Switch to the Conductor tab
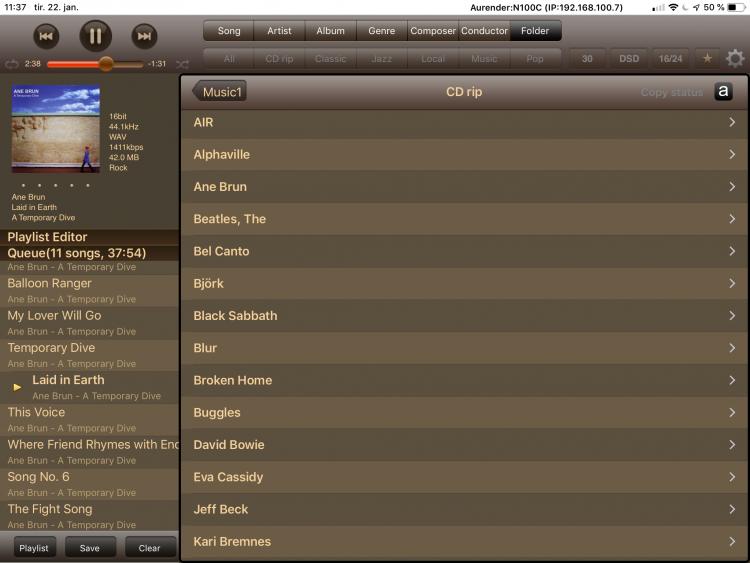This screenshot has height=563, width=750. click(484, 31)
